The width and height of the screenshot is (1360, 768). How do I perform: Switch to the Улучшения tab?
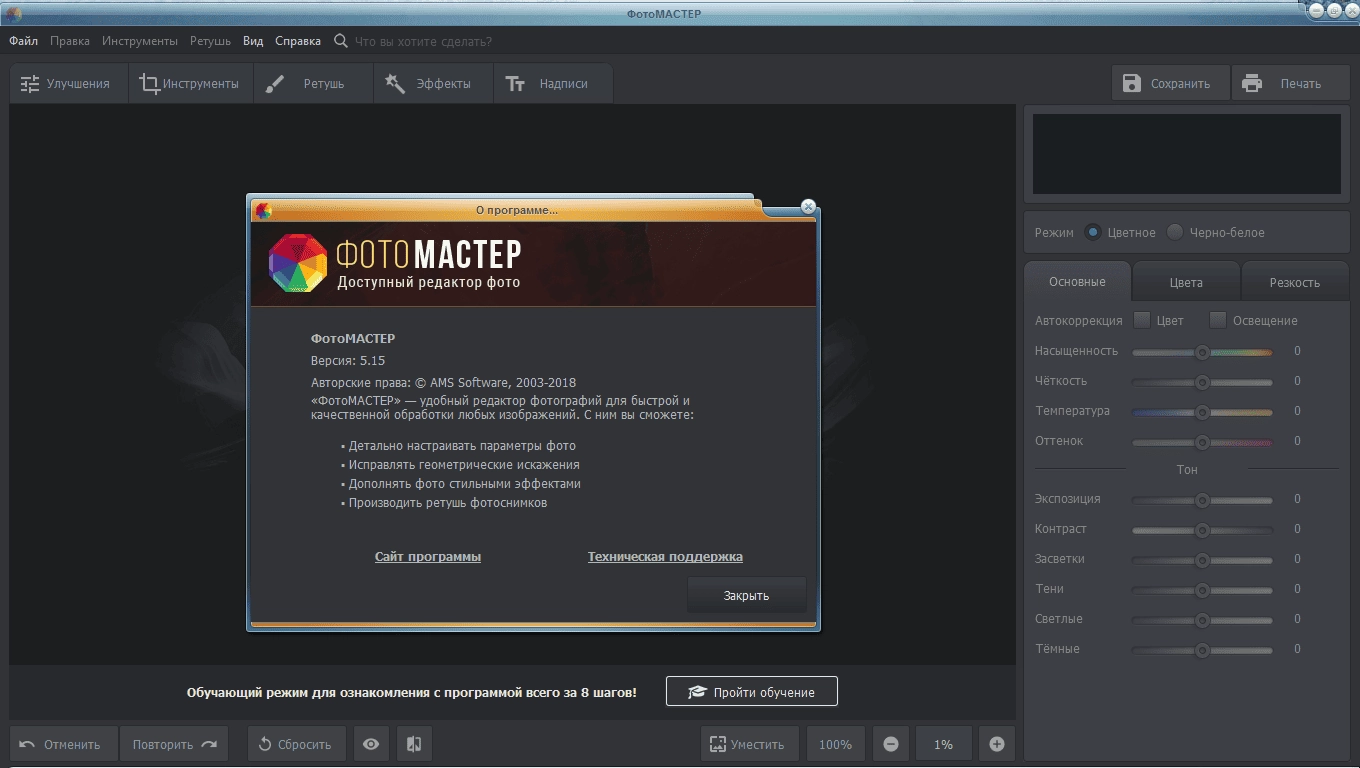pyautogui.click(x=69, y=84)
